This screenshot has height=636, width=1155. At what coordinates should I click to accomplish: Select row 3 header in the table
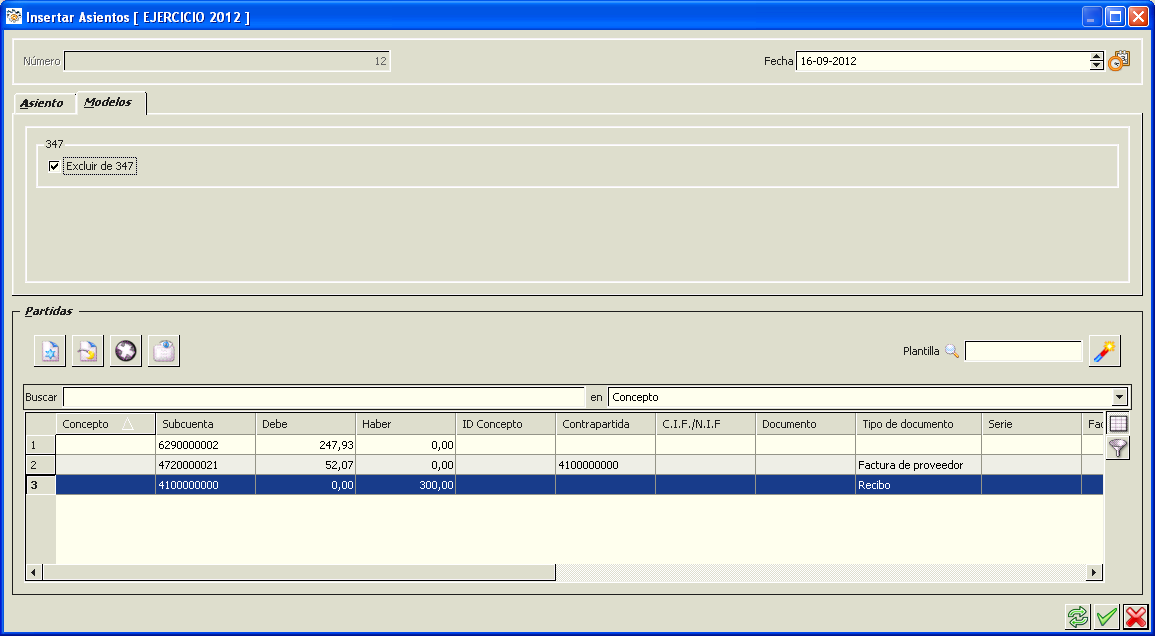(41, 485)
